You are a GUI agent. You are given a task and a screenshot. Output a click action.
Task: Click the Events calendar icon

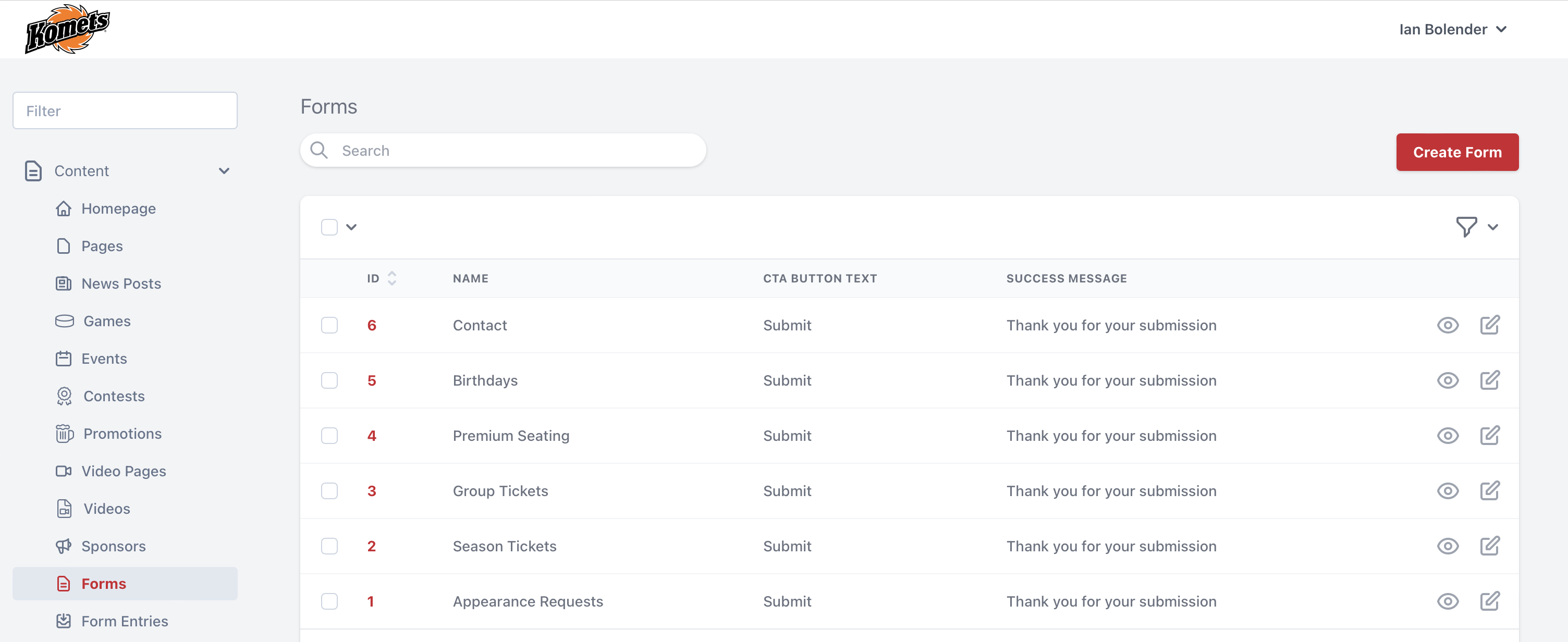coord(63,359)
